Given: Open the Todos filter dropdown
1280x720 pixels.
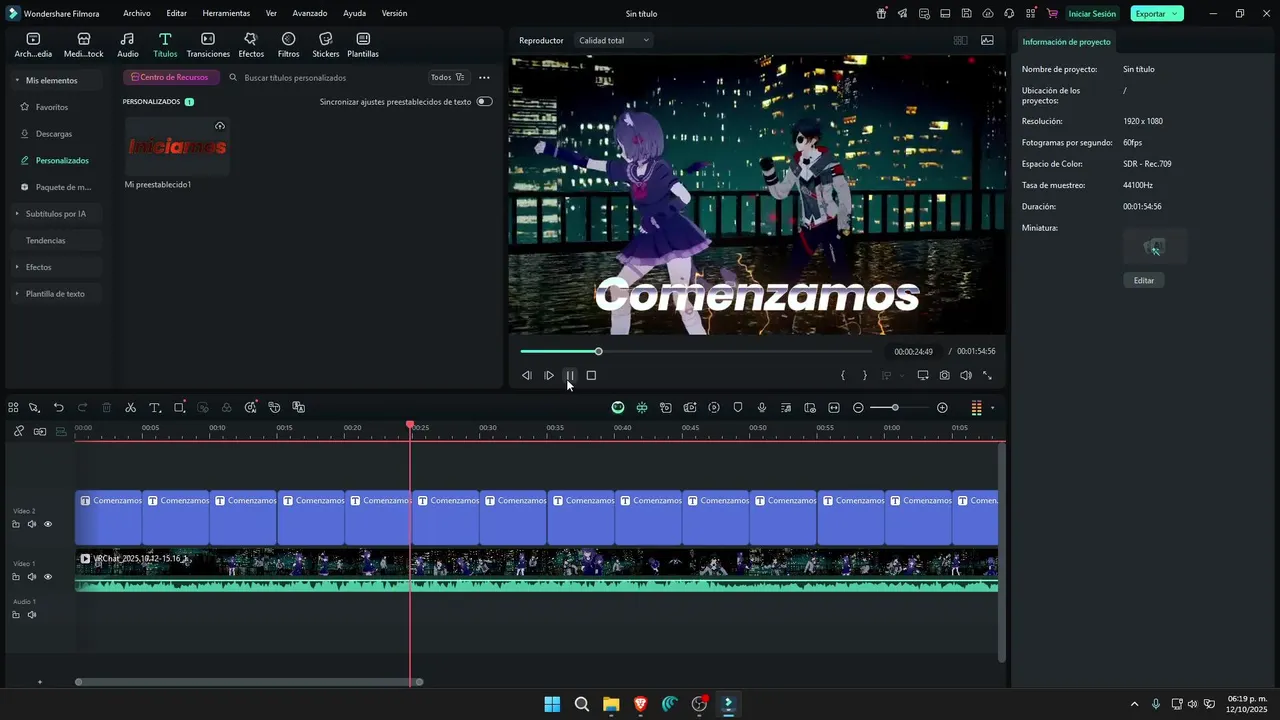Looking at the screenshot, I should [447, 77].
